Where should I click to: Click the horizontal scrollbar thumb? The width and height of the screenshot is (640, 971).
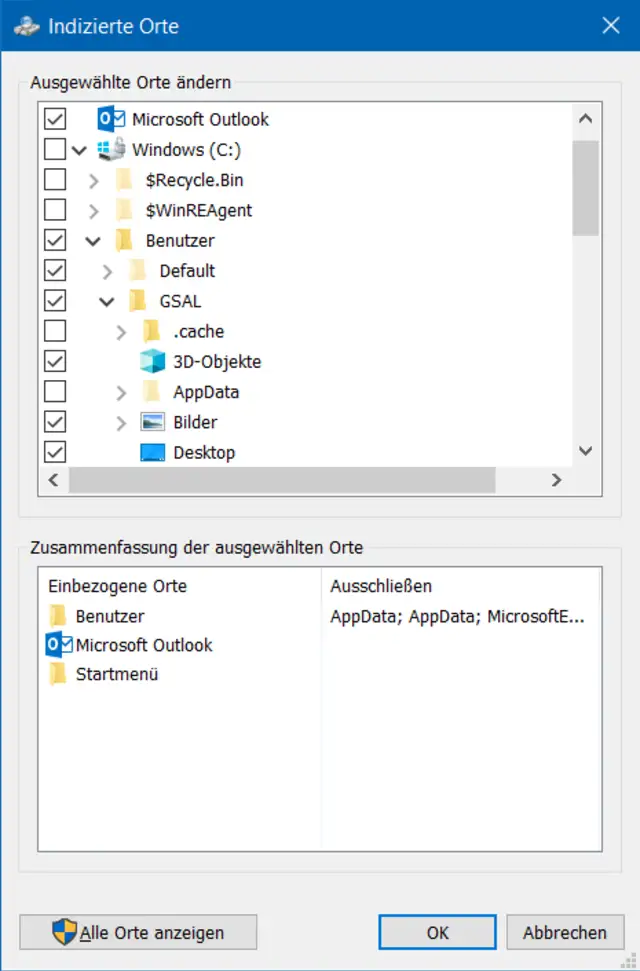[x=282, y=480]
